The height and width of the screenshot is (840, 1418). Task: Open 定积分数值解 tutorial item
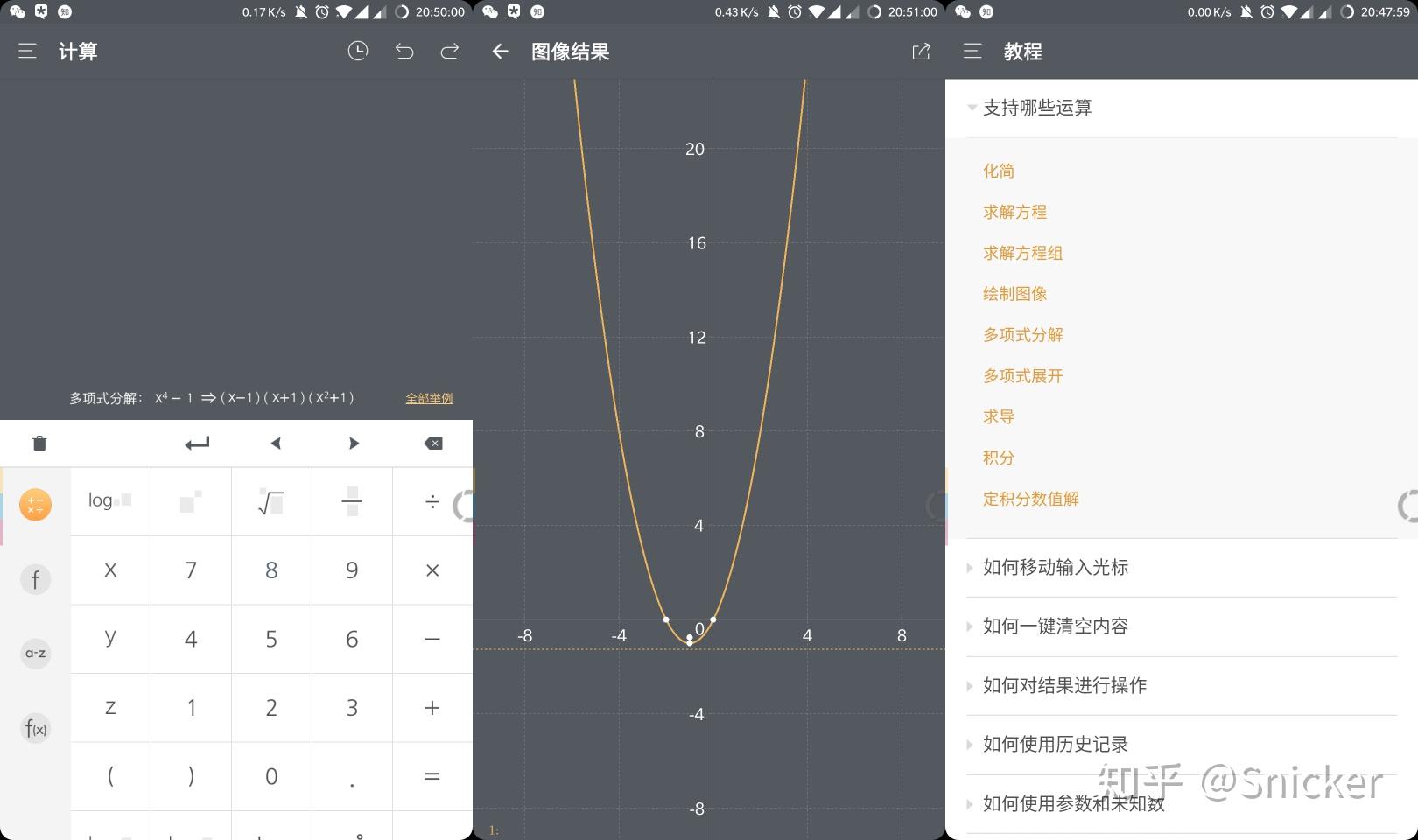(x=1031, y=499)
